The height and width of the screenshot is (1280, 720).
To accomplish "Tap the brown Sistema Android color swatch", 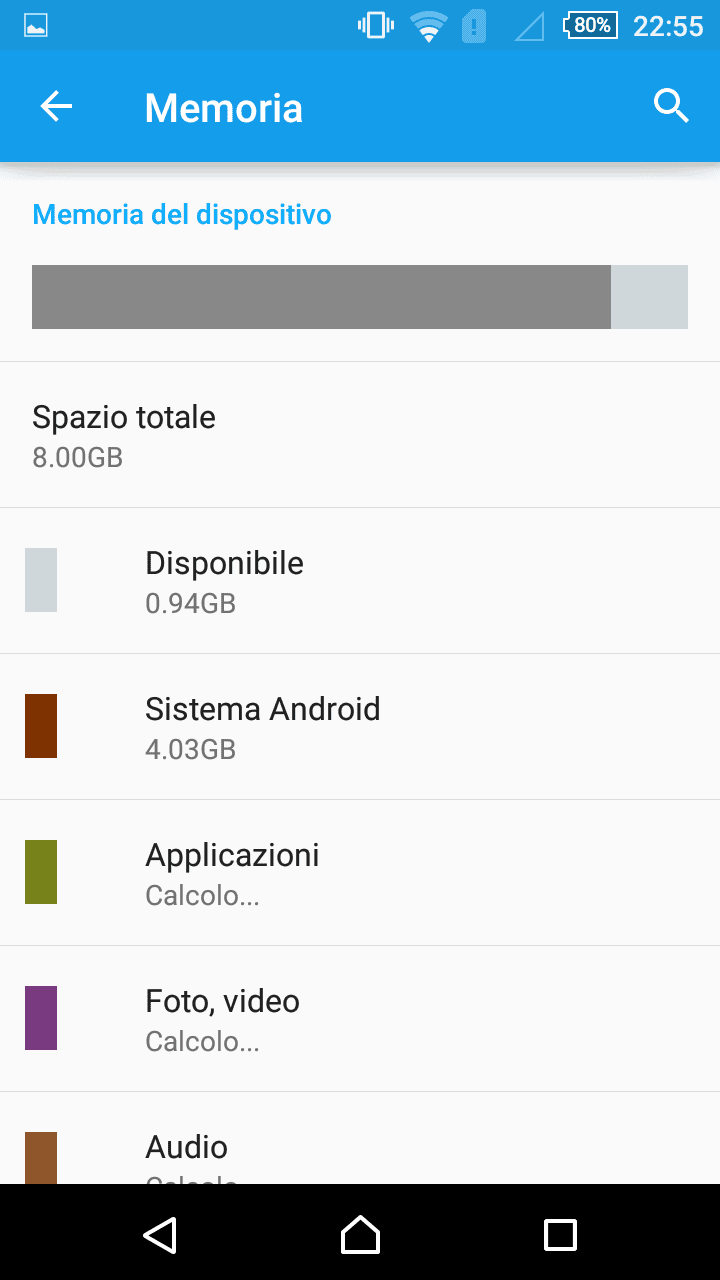I will point(41,726).
